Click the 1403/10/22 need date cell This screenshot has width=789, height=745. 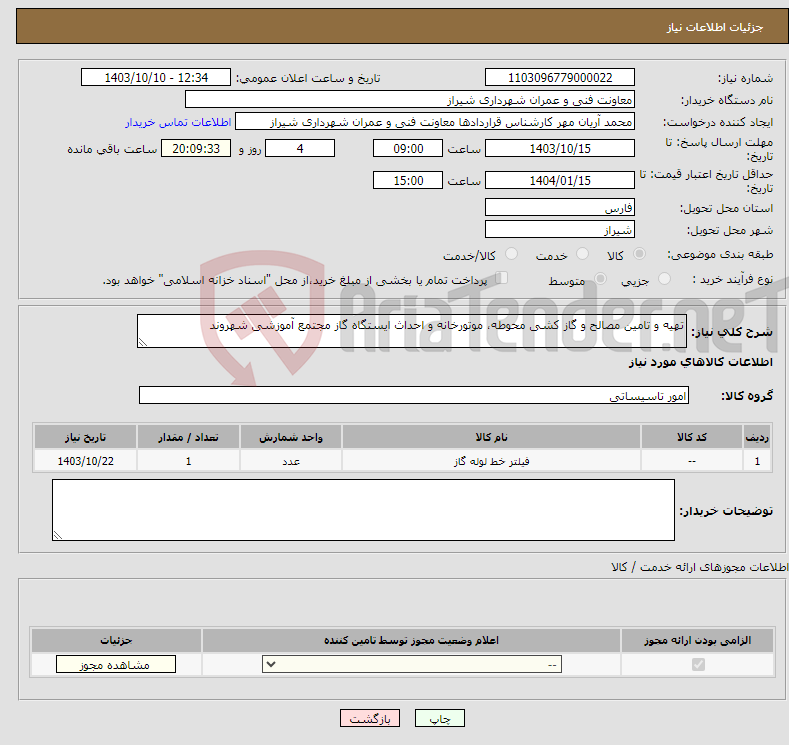tap(86, 461)
